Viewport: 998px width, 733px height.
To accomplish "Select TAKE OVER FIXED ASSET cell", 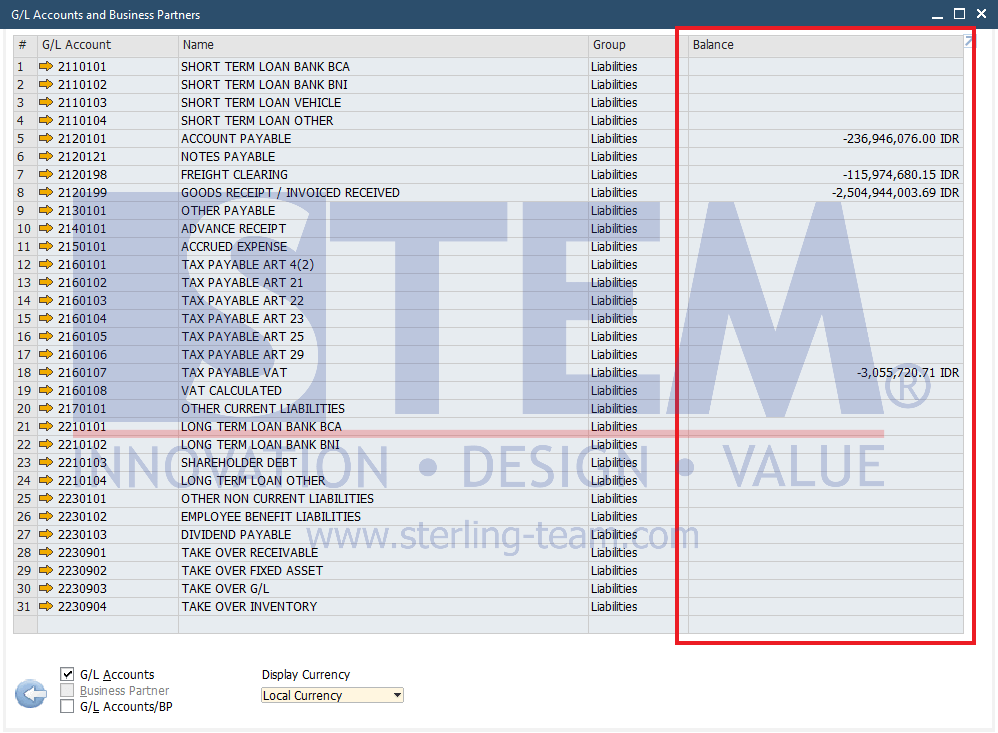I will (383, 571).
